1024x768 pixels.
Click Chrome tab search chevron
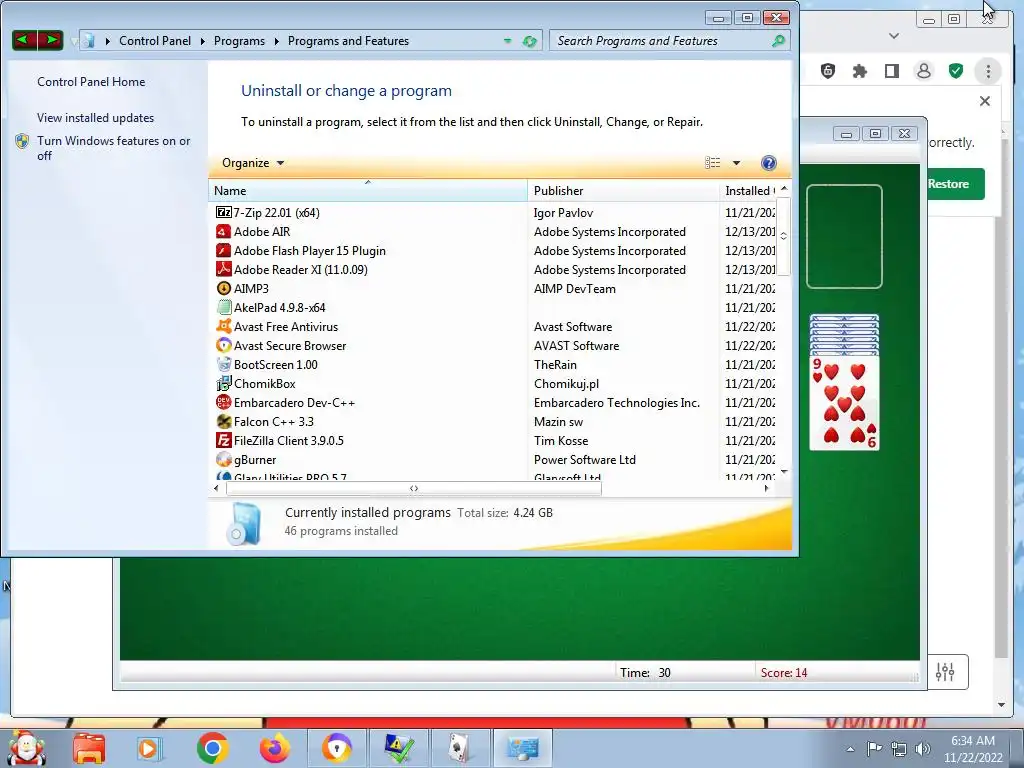pos(894,36)
